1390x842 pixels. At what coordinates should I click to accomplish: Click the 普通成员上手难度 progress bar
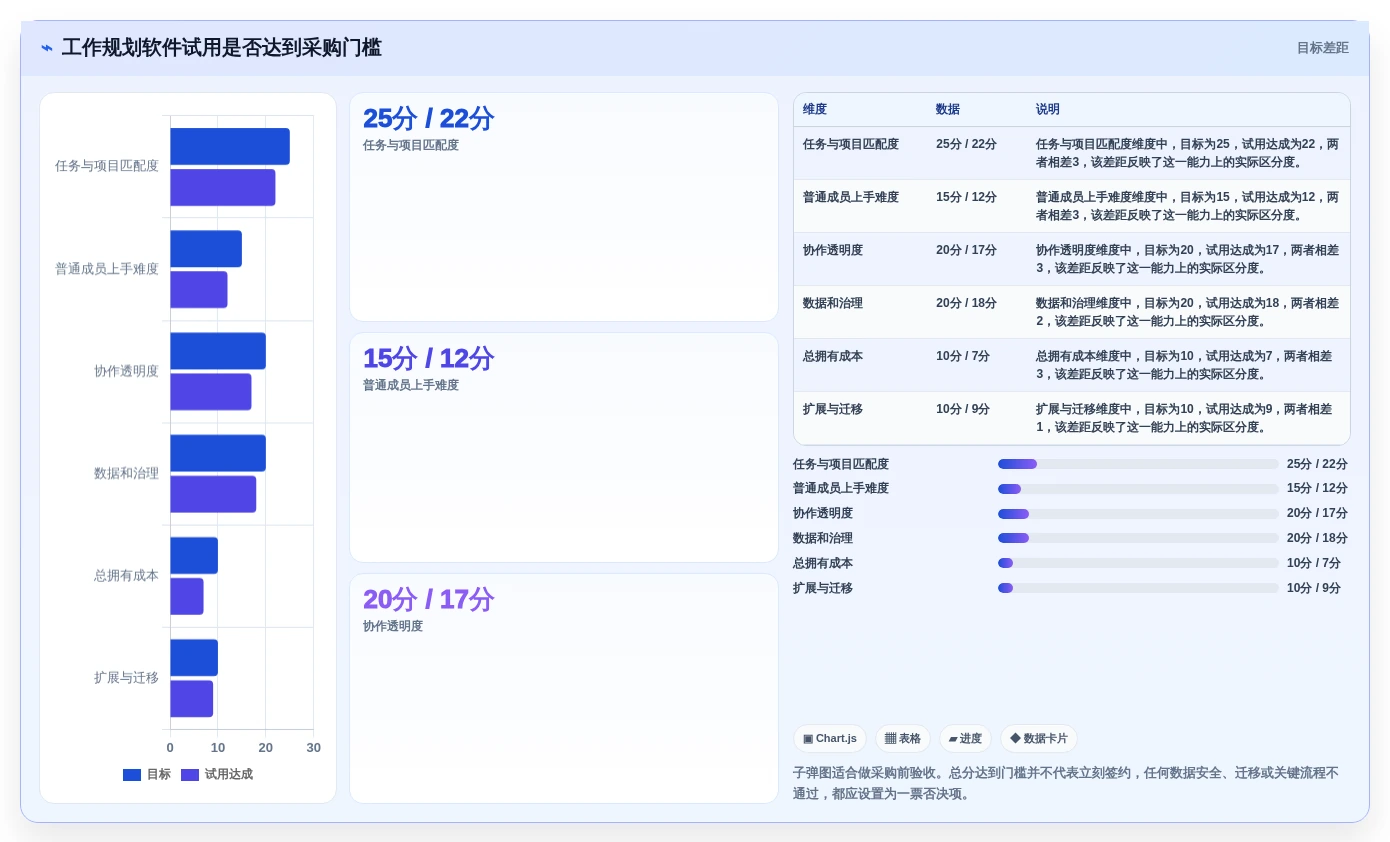click(x=1138, y=489)
